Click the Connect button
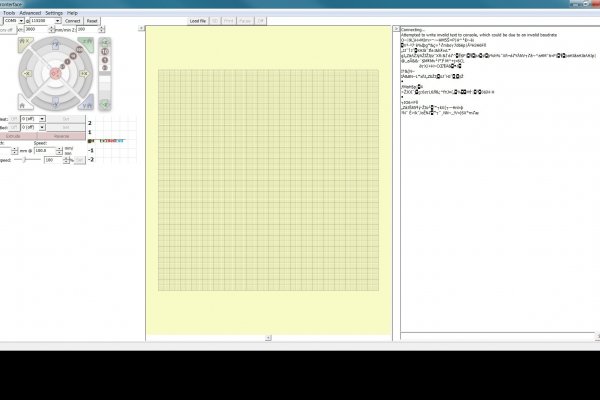This screenshot has width=600, height=400. click(72, 20)
